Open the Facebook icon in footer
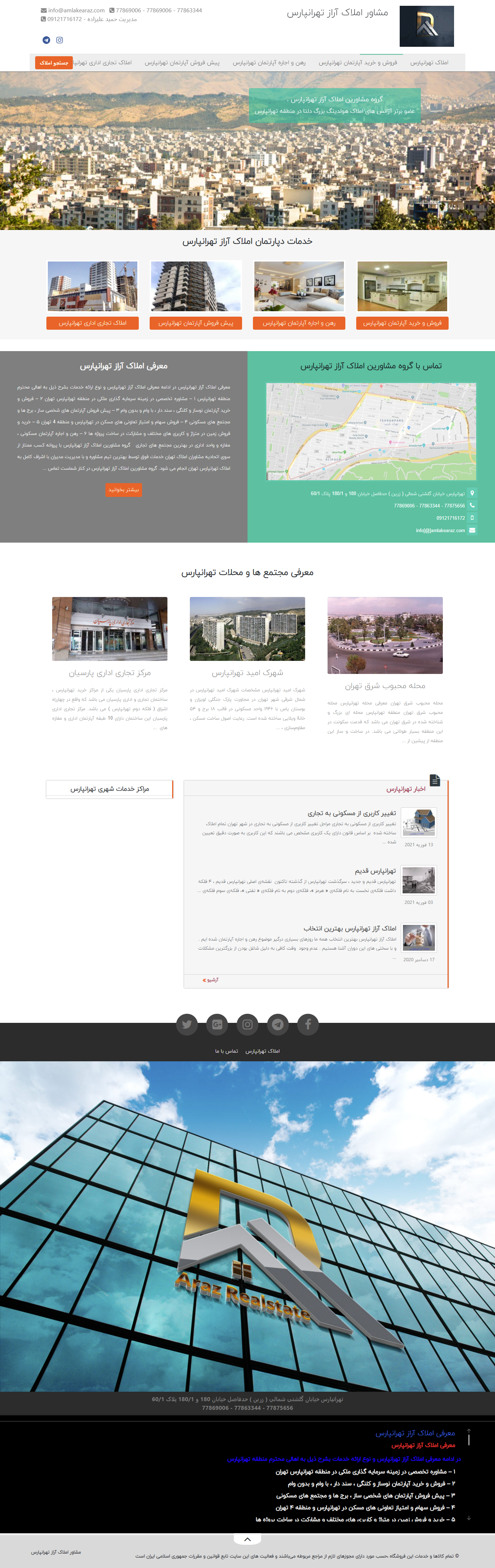 308,1024
